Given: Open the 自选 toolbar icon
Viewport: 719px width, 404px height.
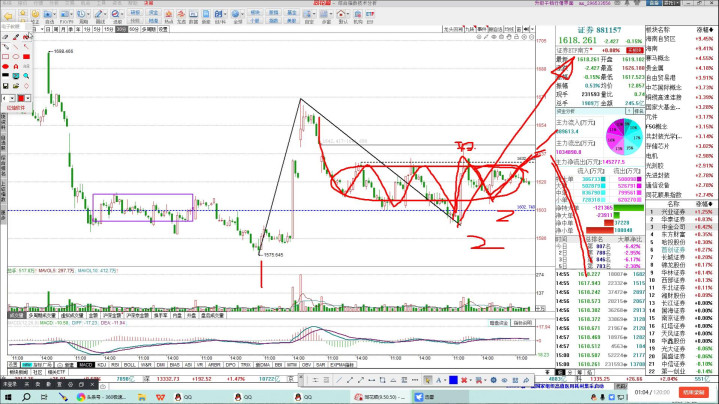Looking at the screenshot, I should [47, 15].
